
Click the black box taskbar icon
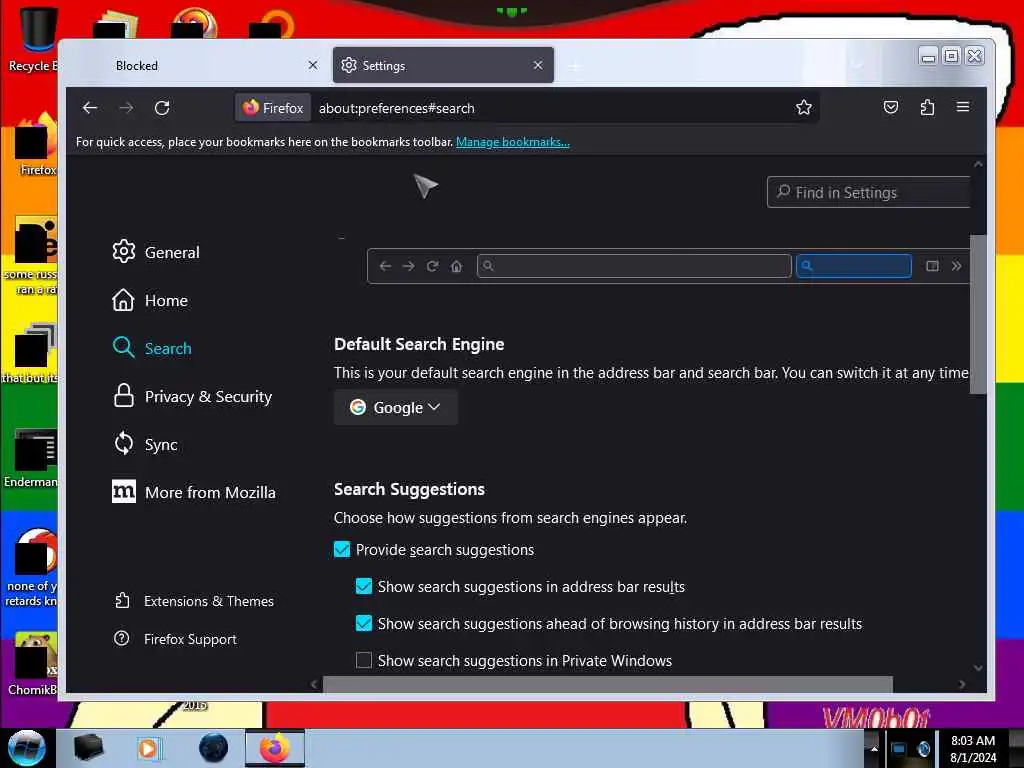(88, 748)
